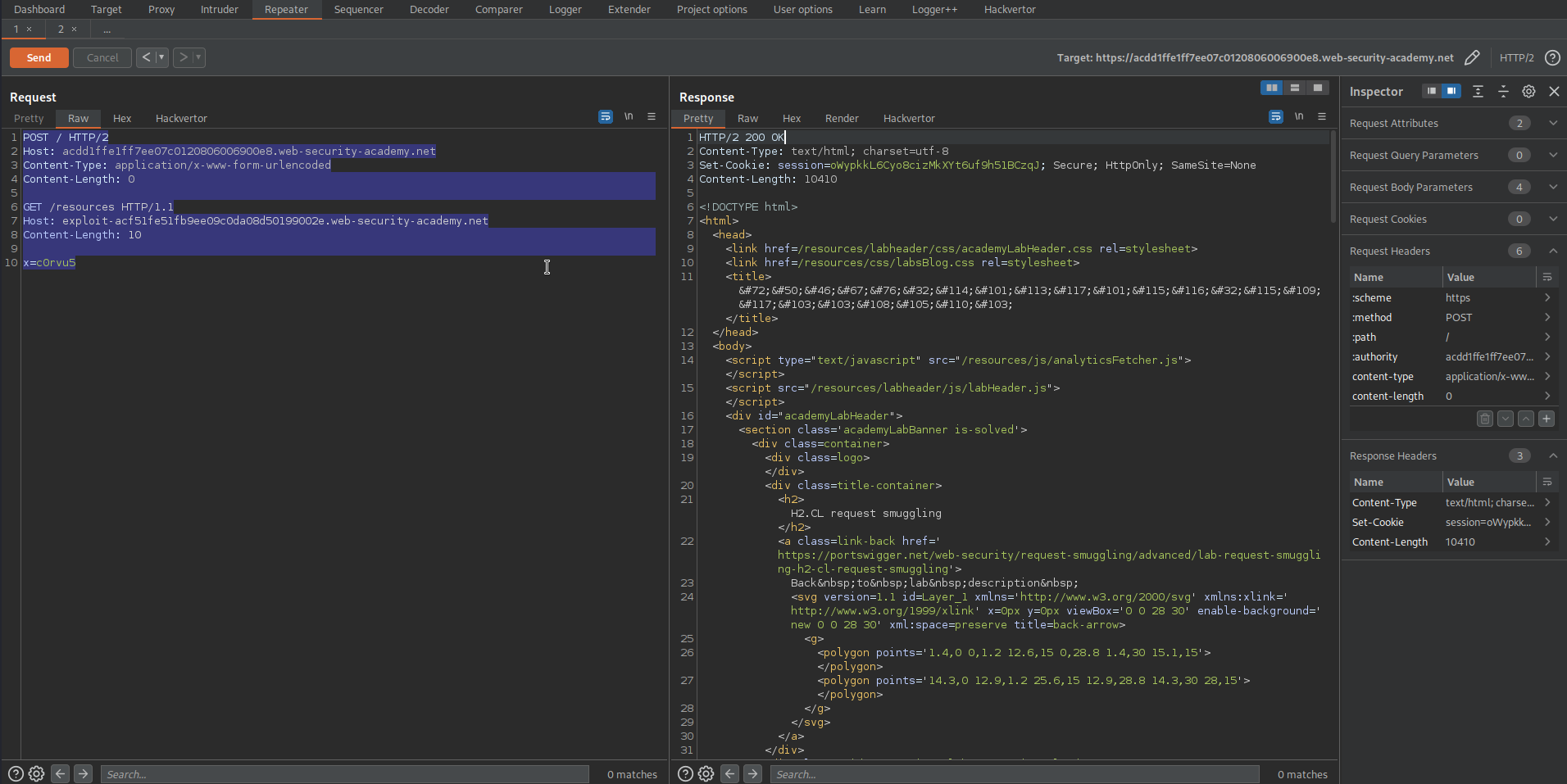Image resolution: width=1567 pixels, height=784 pixels.
Task: Delete selected request header trash icon
Action: tap(1485, 419)
